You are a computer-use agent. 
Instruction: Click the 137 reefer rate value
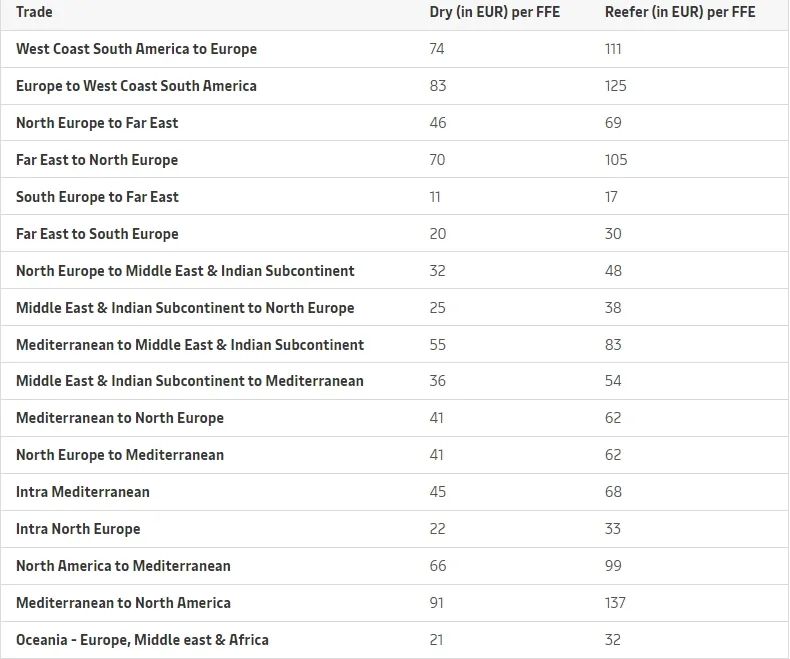(615, 603)
